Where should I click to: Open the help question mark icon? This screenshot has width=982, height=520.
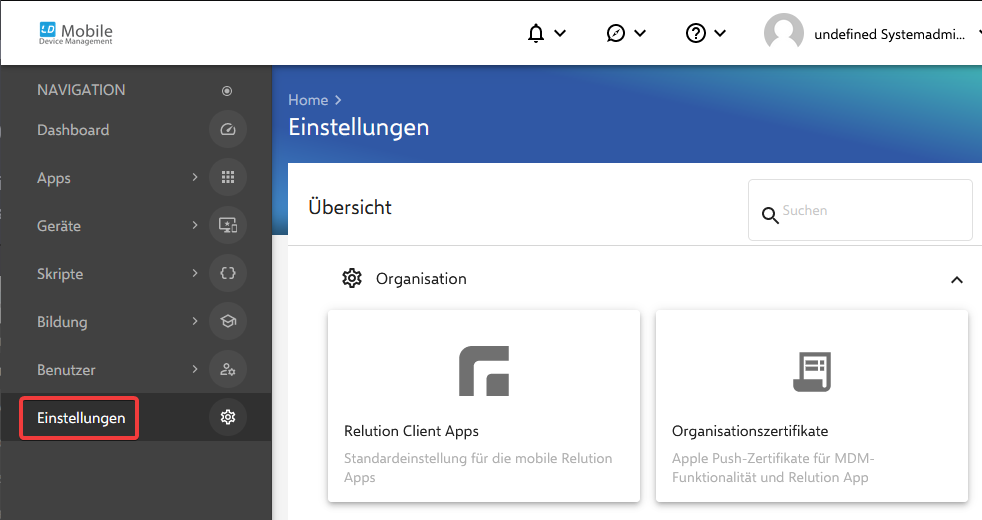click(696, 33)
